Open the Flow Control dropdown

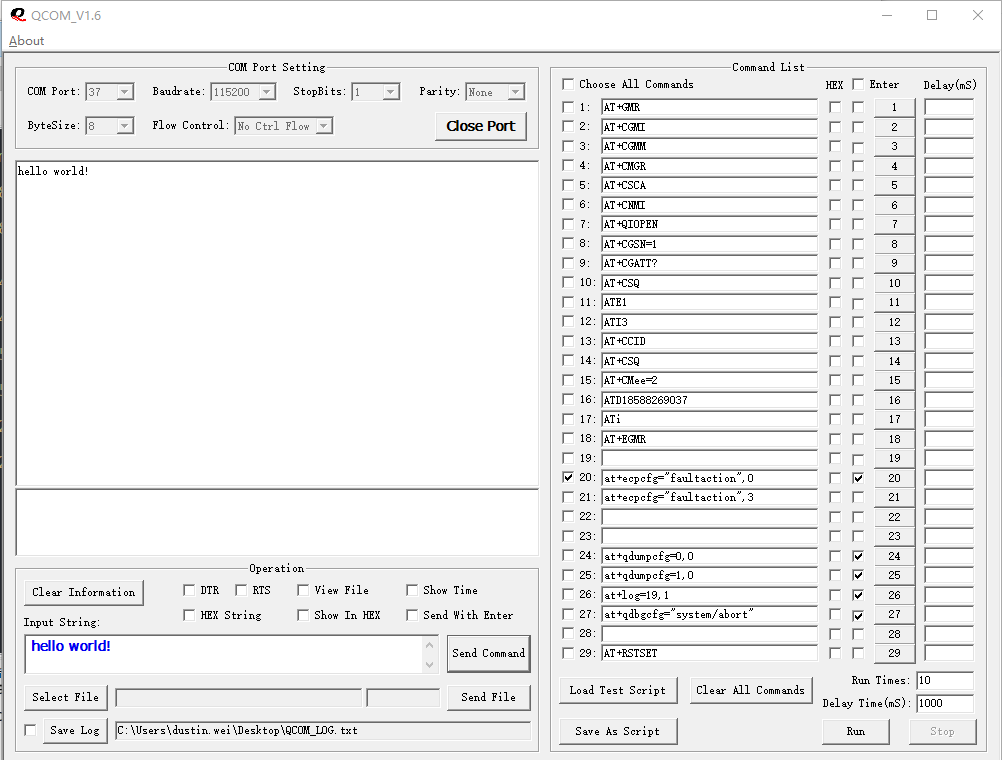323,126
